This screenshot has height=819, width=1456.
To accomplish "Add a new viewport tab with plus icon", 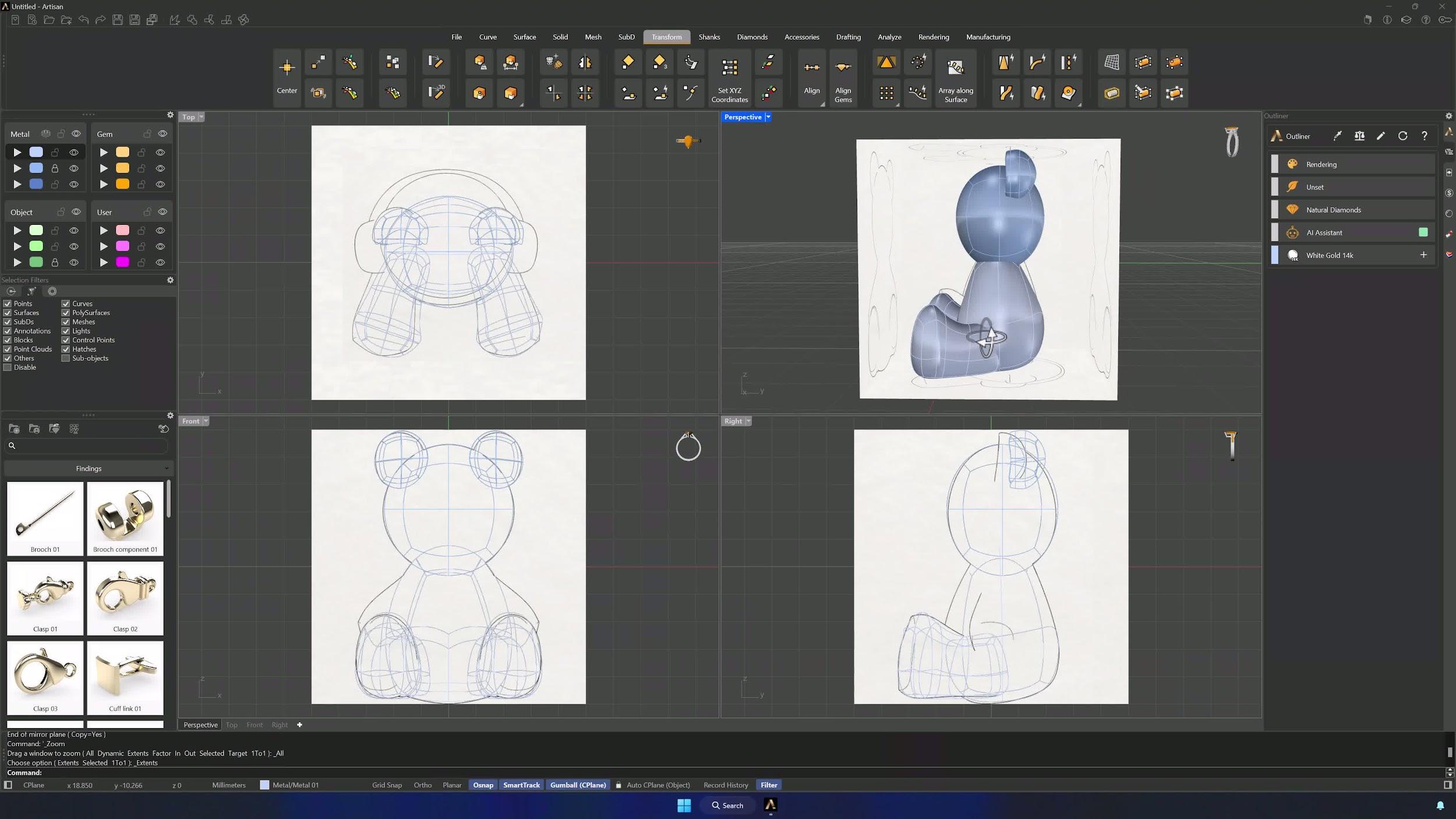I will pyautogui.click(x=299, y=725).
